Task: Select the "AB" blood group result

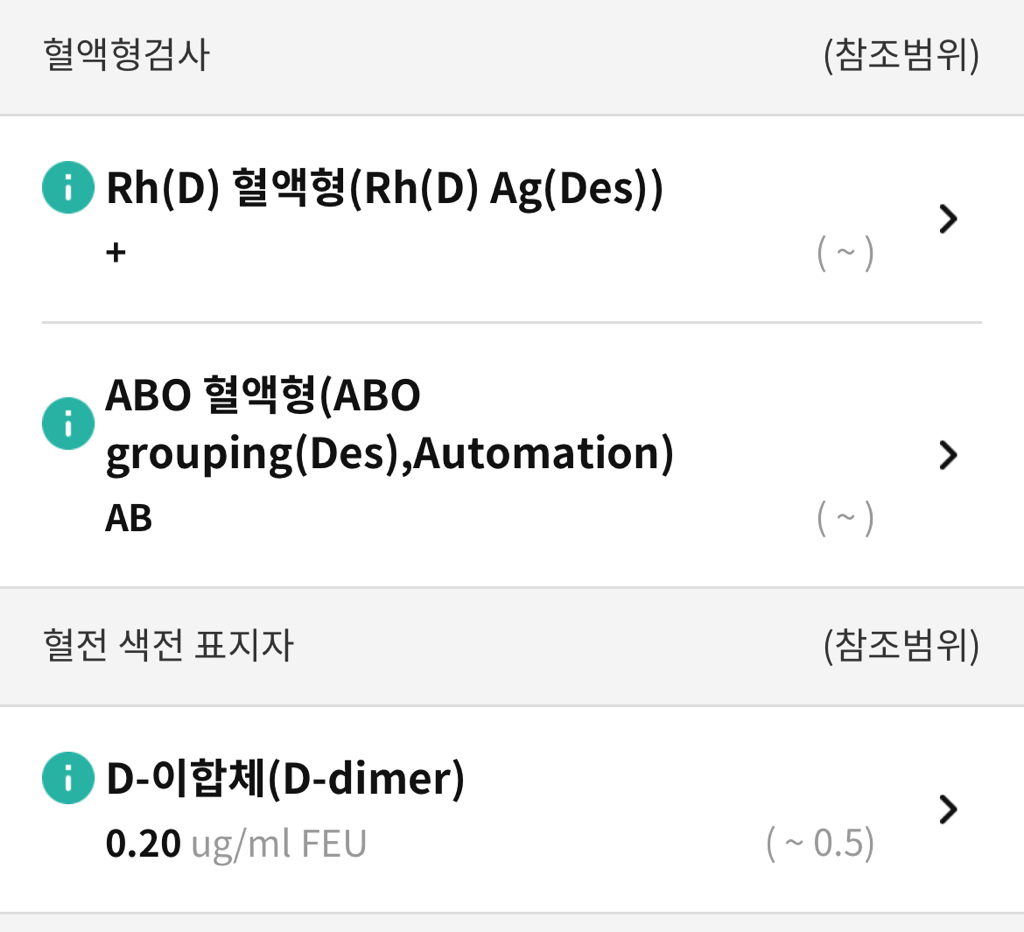Action: [129, 518]
